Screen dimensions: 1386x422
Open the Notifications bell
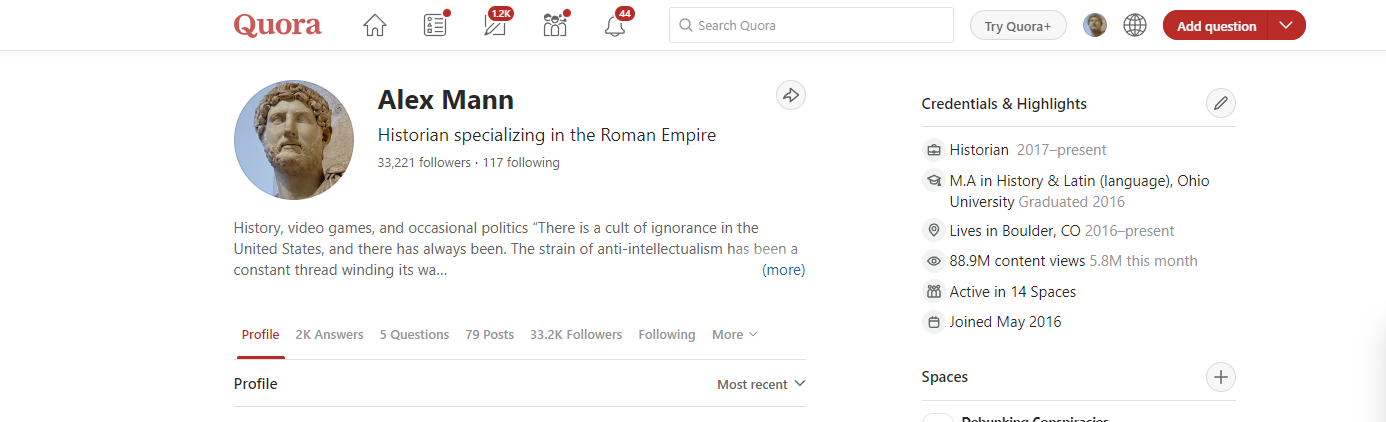pyautogui.click(x=615, y=26)
